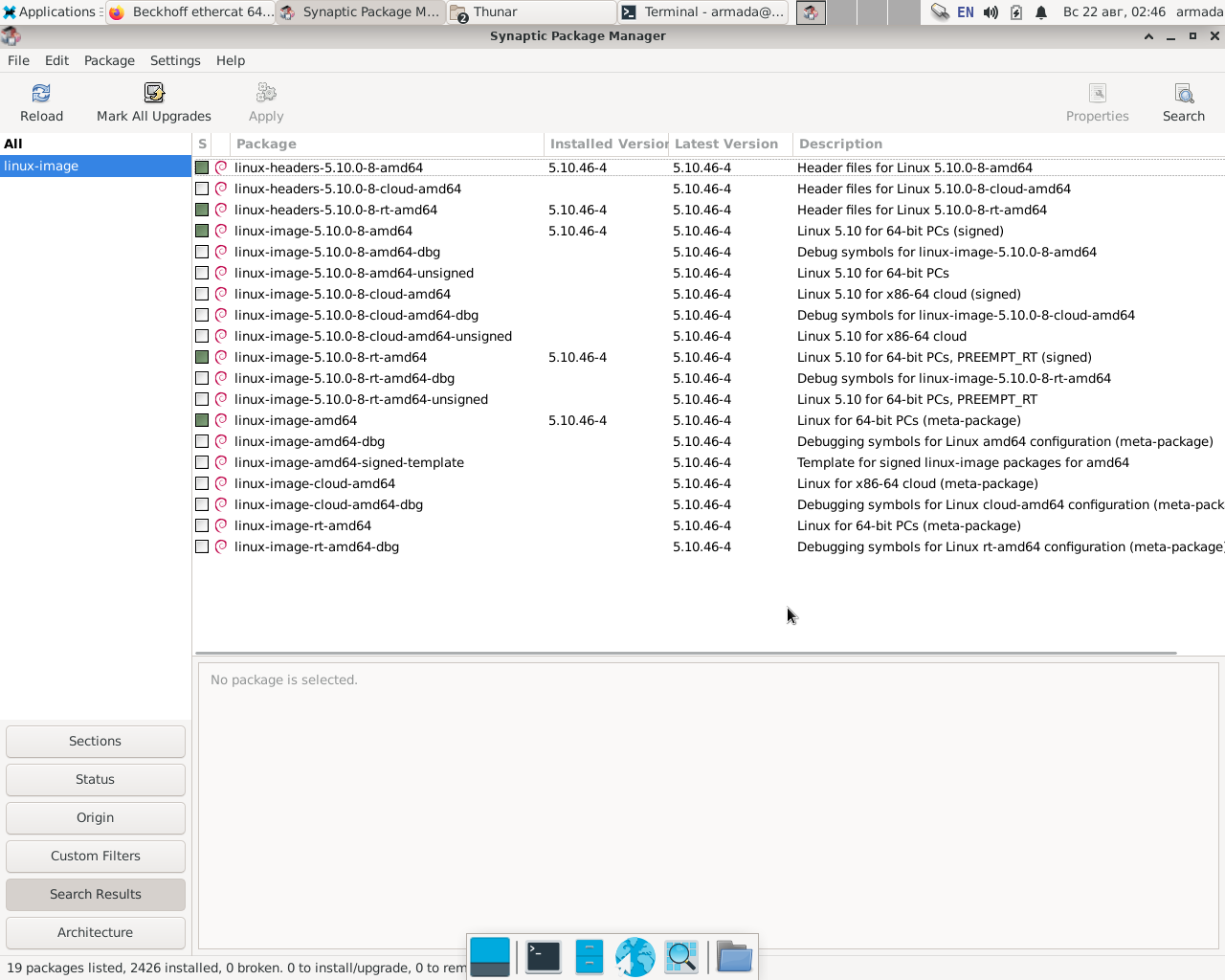Screen dimensions: 1225x980
Task: Mark checkbox for linux-image-rt-amd64
Action: [x=202, y=525]
